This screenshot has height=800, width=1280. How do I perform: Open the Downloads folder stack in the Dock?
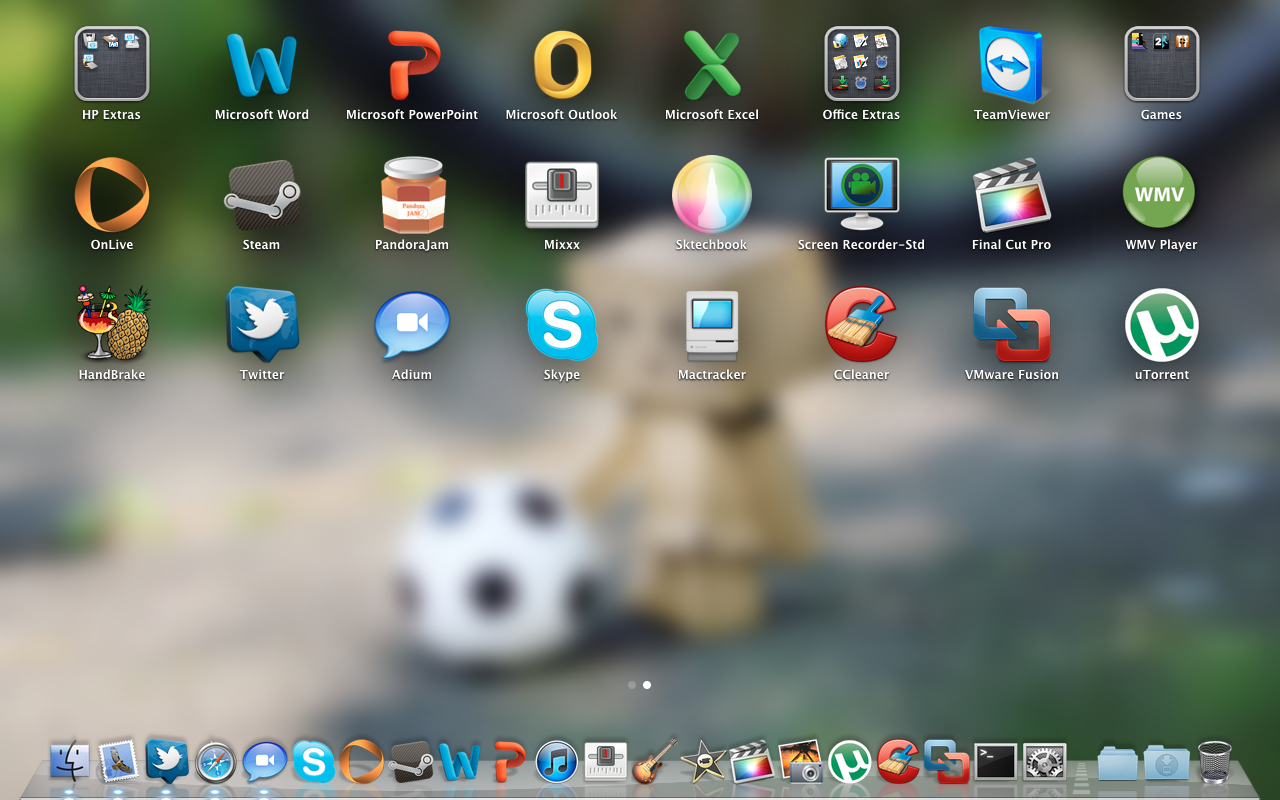[1166, 763]
